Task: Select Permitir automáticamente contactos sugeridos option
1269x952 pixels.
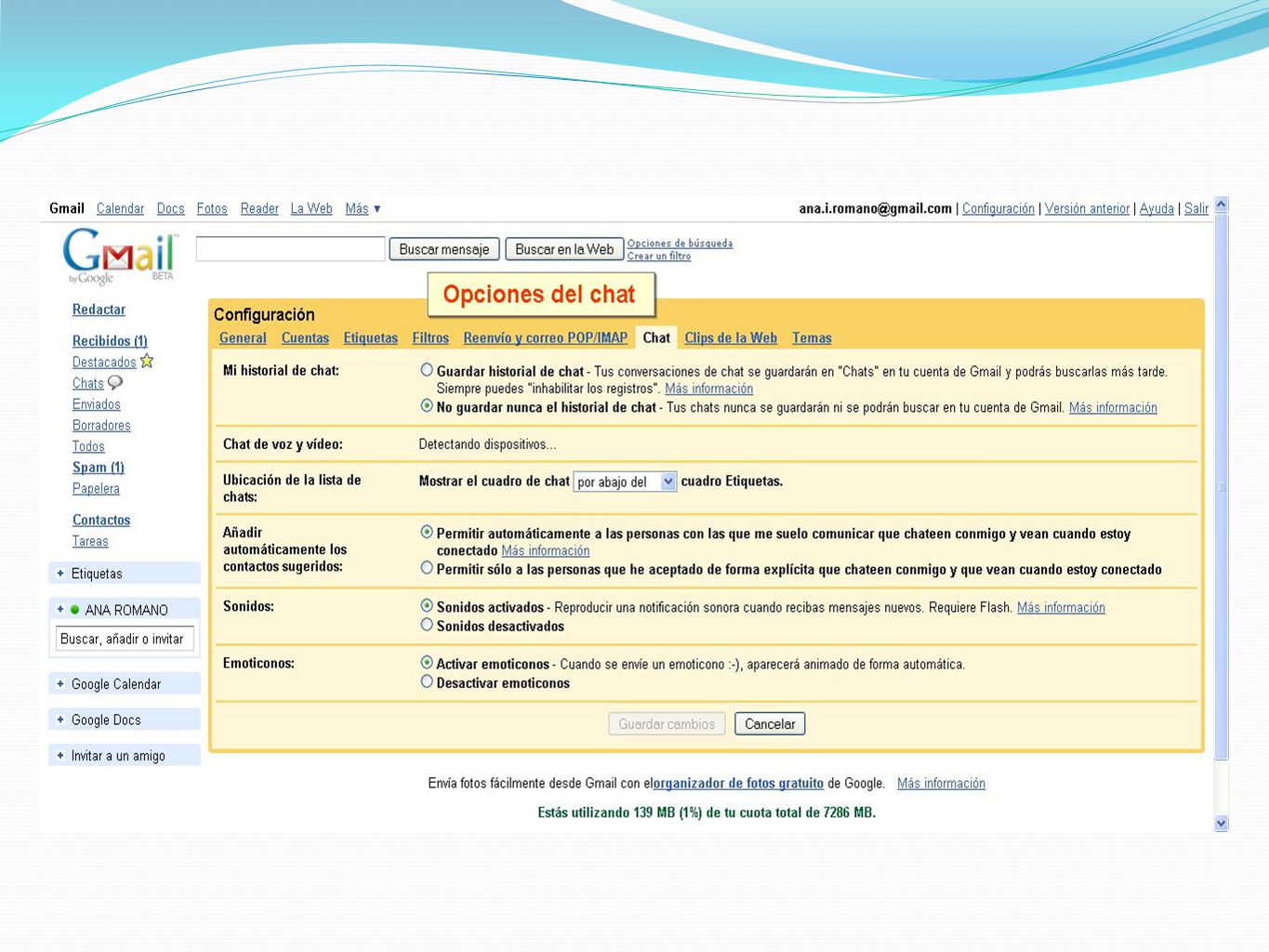Action: pyautogui.click(x=427, y=533)
